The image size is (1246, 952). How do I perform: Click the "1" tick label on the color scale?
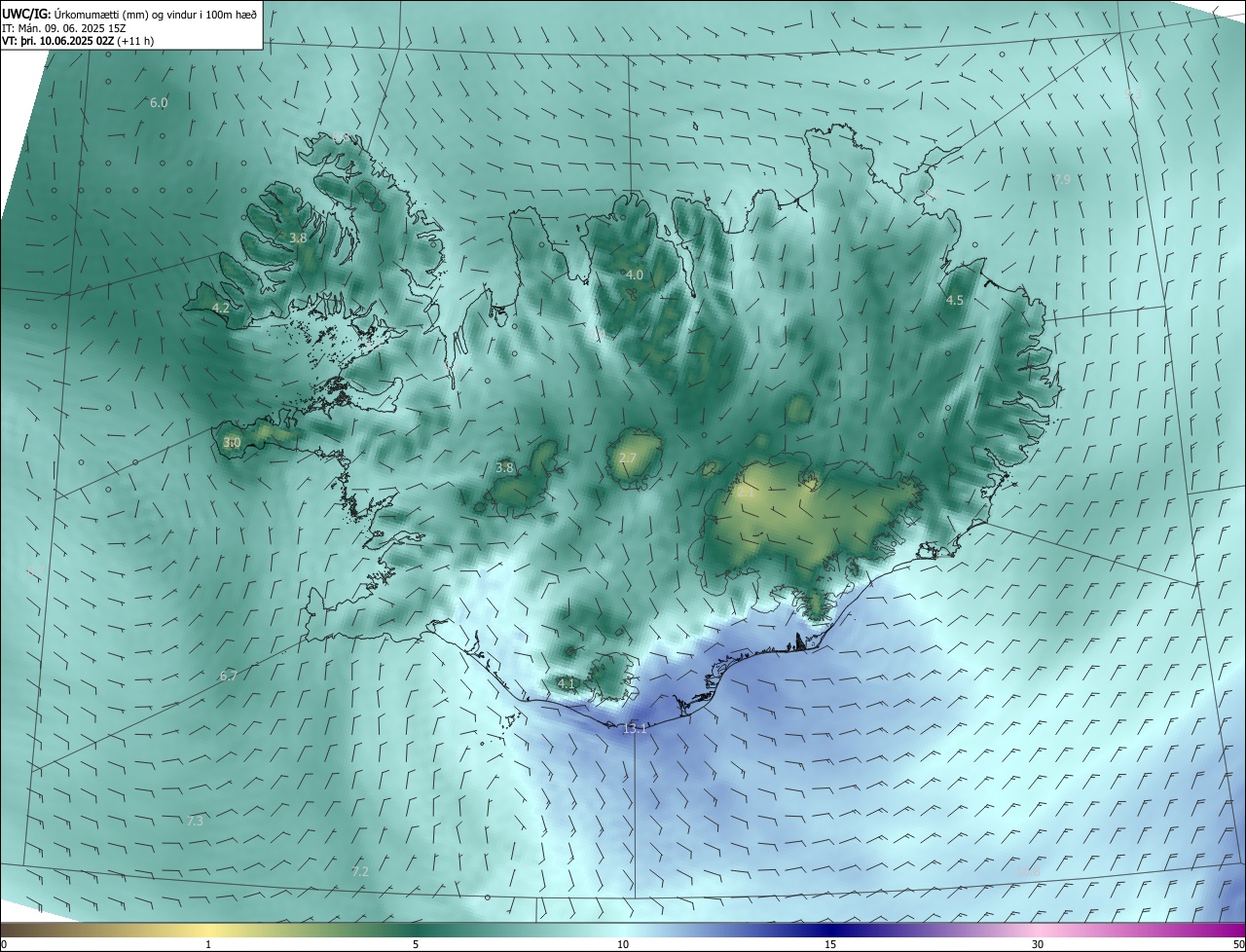(208, 945)
